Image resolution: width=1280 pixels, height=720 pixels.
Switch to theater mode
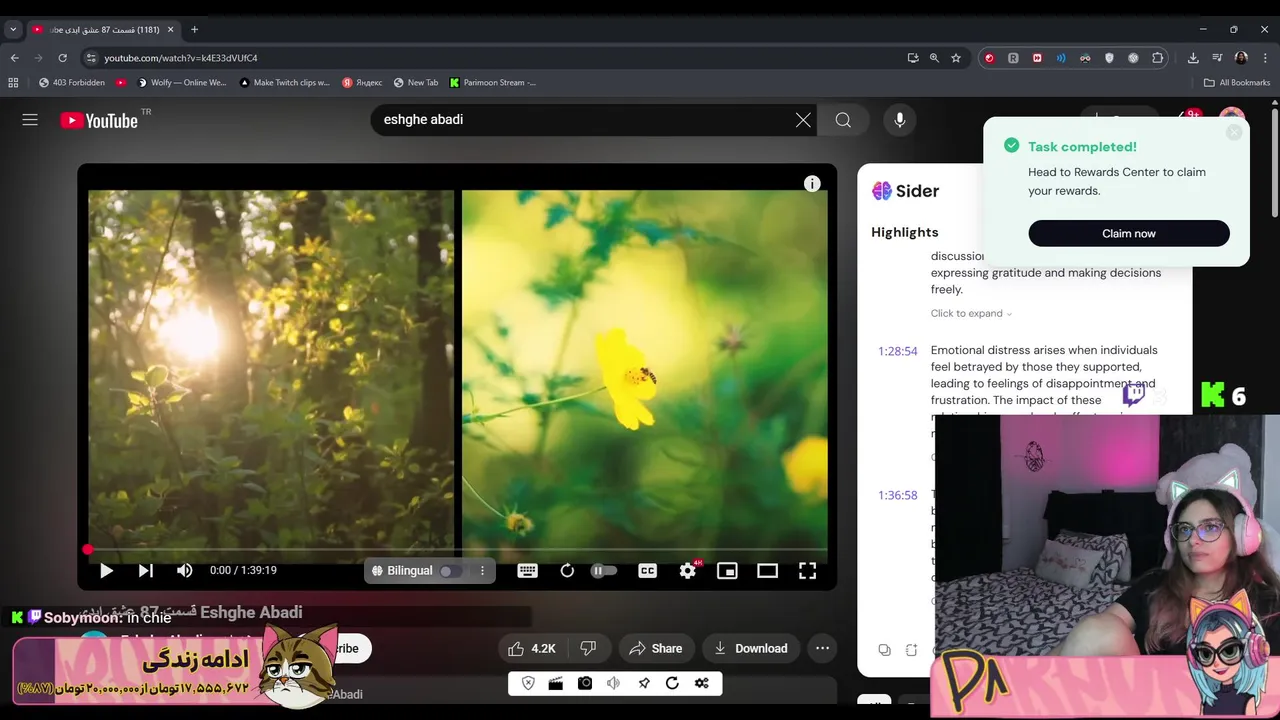point(767,571)
